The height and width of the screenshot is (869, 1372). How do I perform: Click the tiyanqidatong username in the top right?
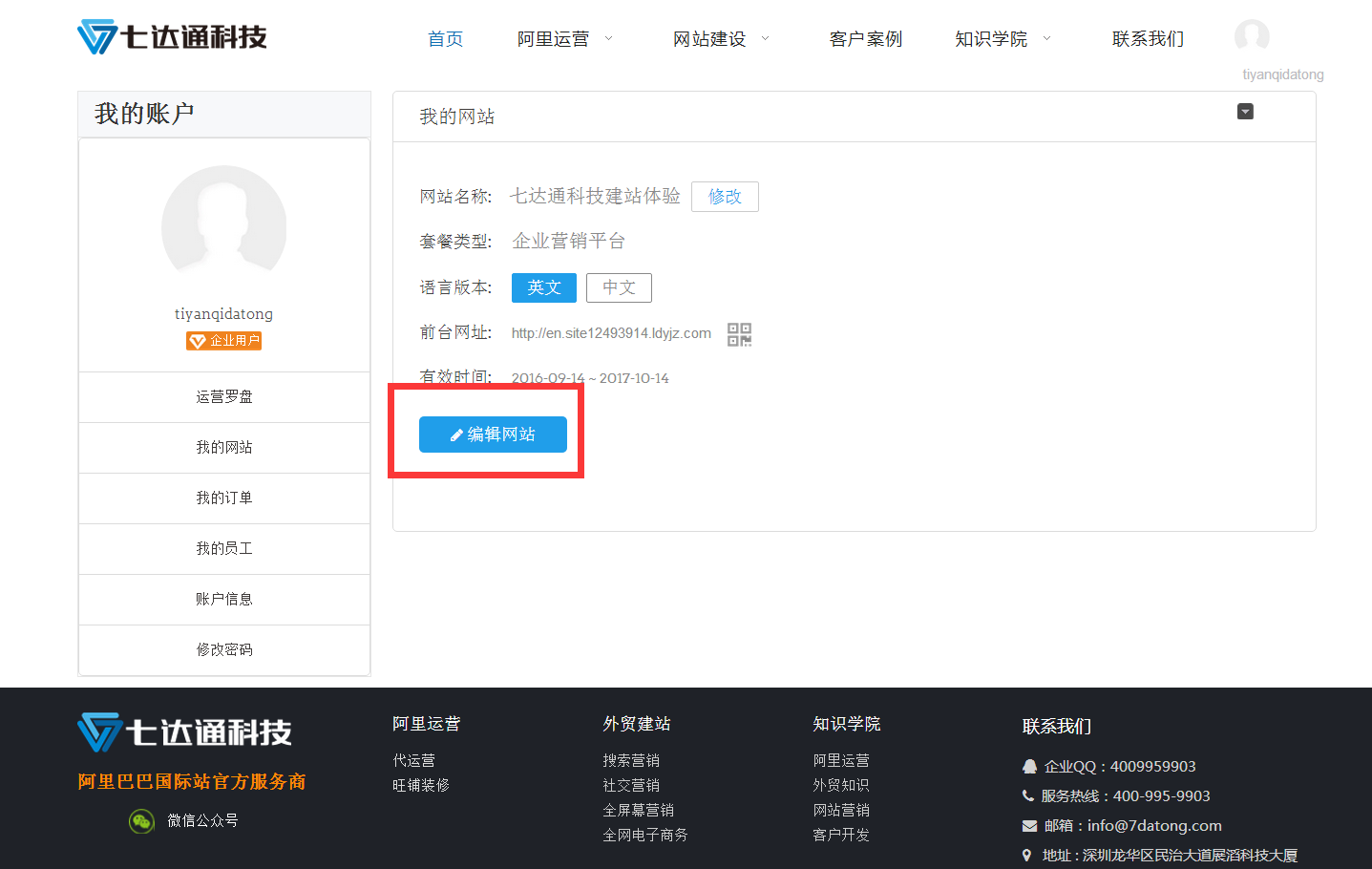point(1283,74)
